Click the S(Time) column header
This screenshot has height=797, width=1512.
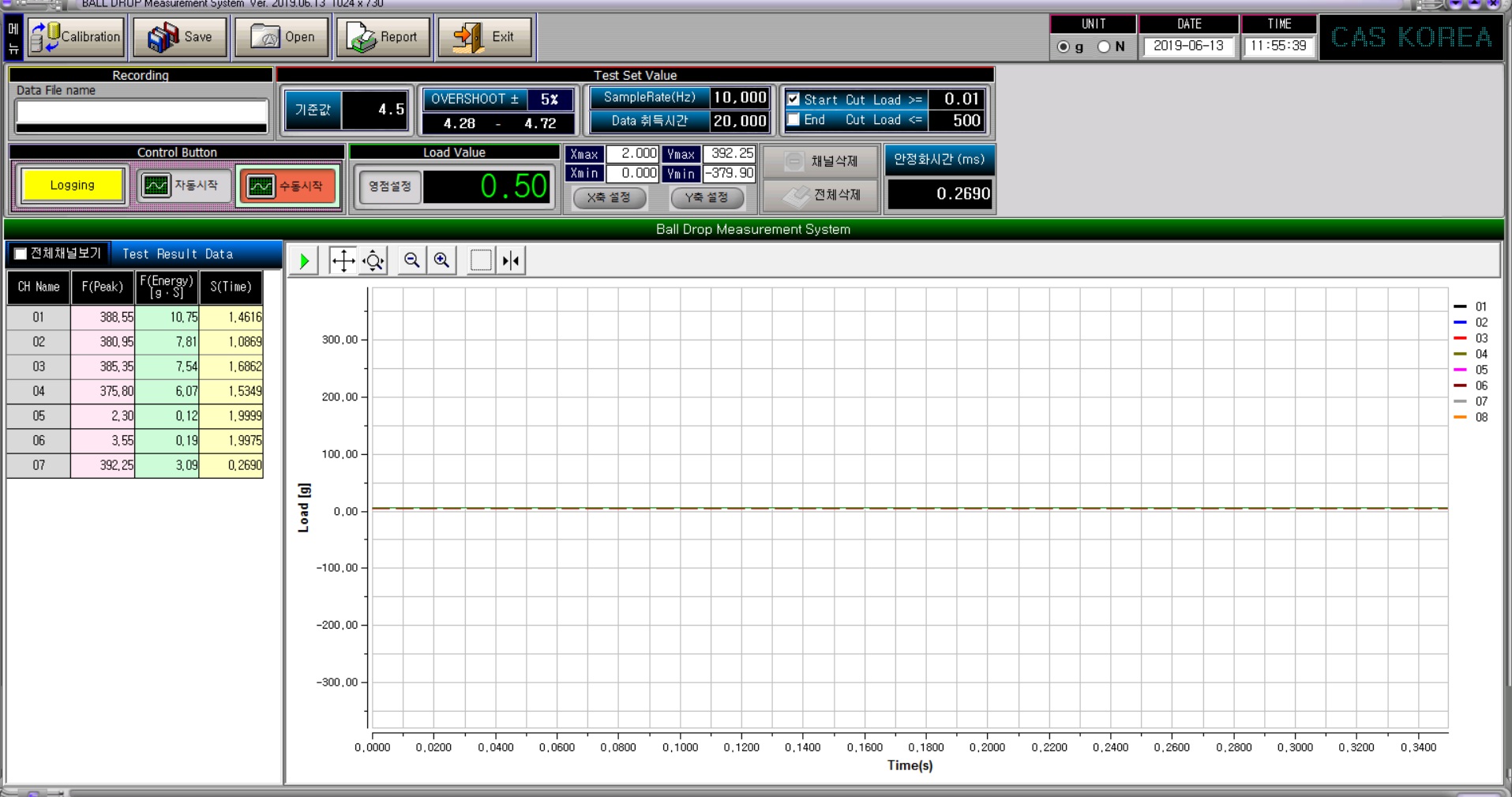pyautogui.click(x=231, y=288)
